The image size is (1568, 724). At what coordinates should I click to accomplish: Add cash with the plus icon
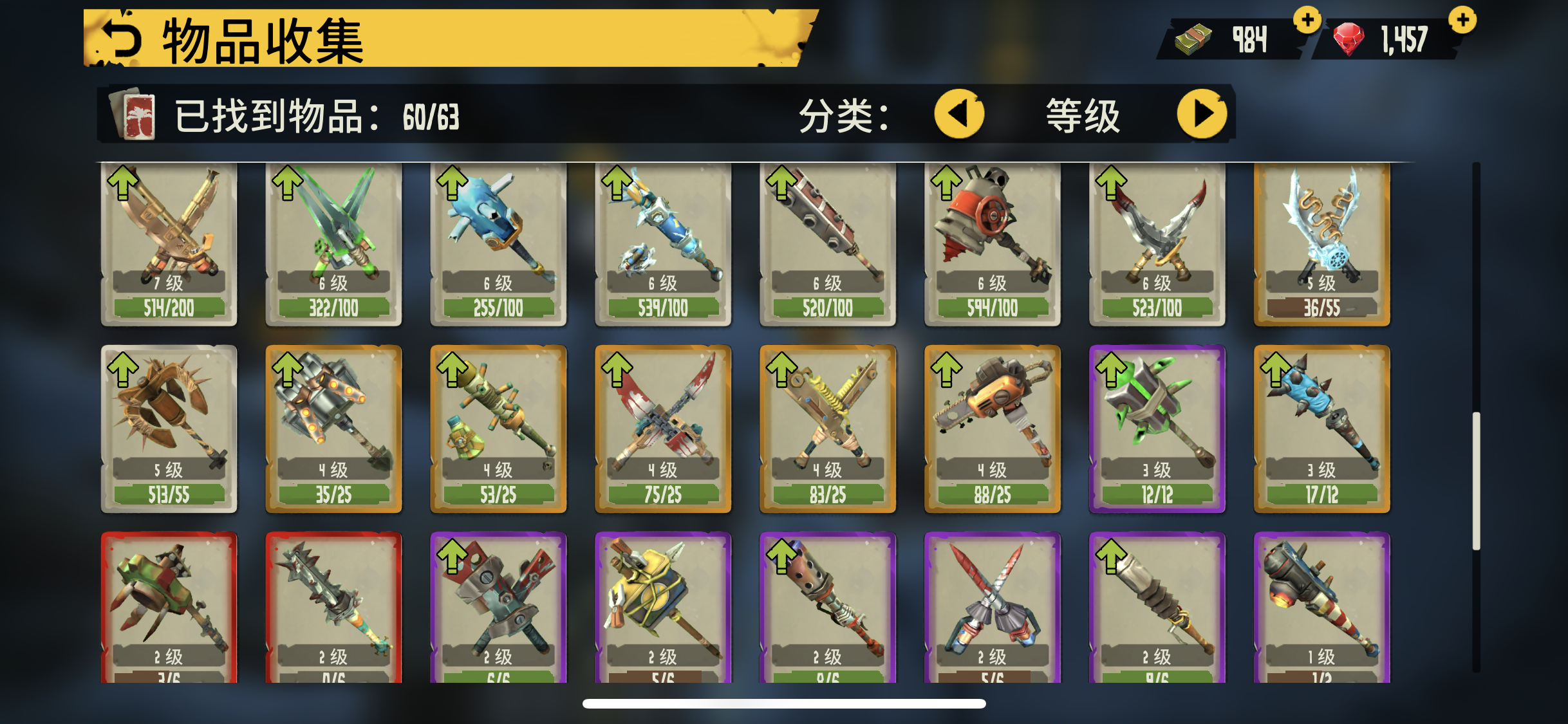pyautogui.click(x=1307, y=21)
